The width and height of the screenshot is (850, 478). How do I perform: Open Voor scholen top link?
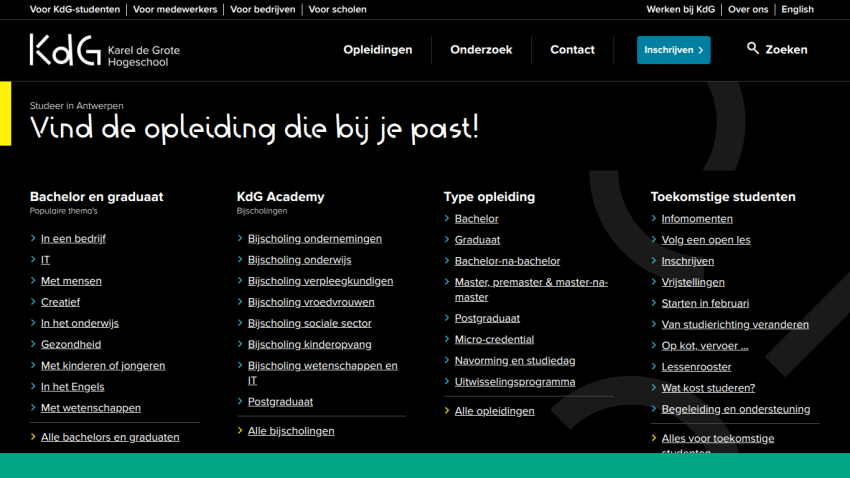click(338, 9)
